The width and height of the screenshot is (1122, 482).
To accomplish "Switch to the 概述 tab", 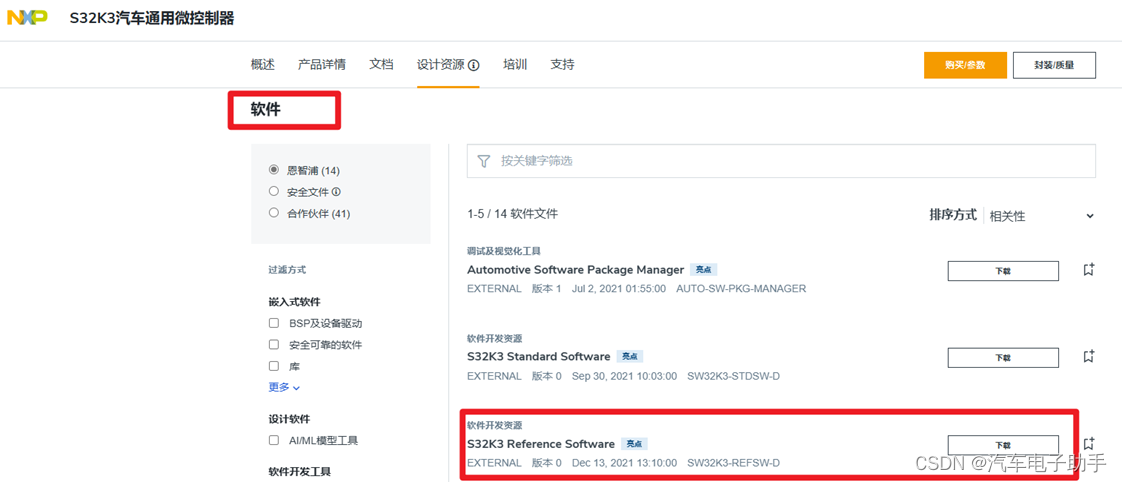I will coord(263,64).
